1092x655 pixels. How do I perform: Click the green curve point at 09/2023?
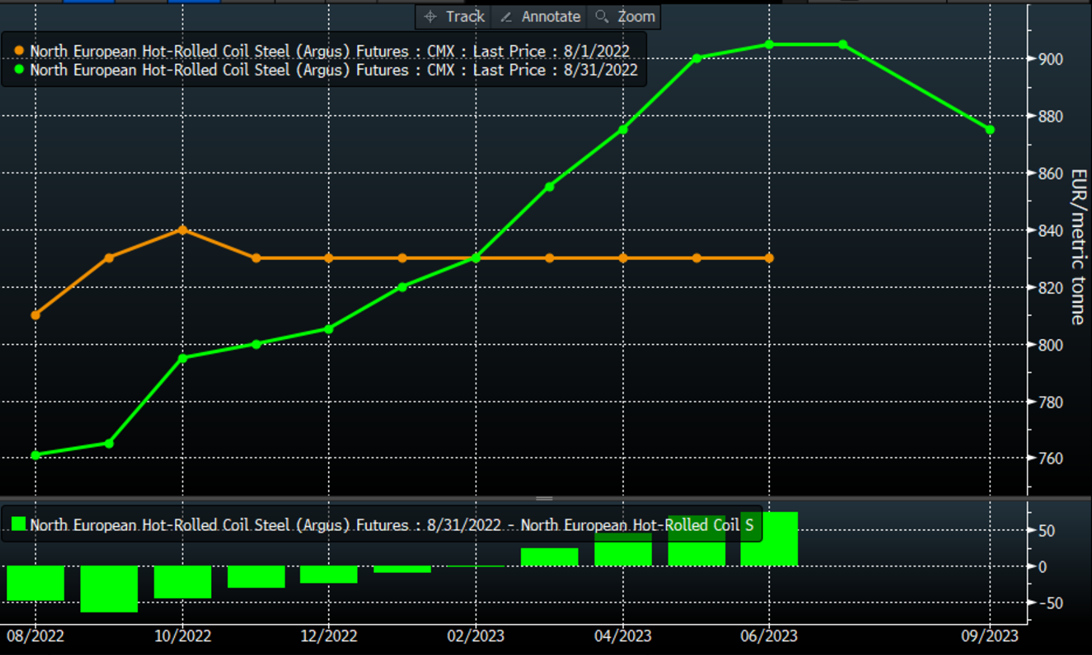[x=990, y=130]
